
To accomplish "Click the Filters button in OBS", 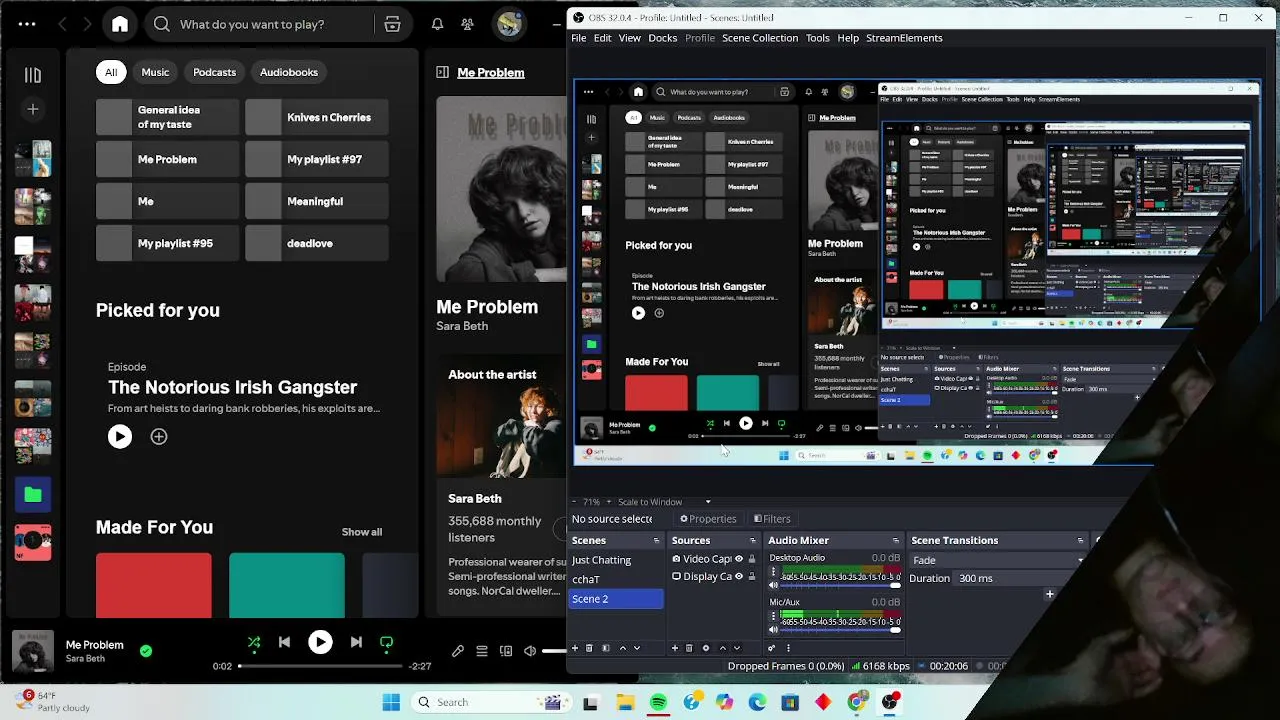I will point(772,519).
